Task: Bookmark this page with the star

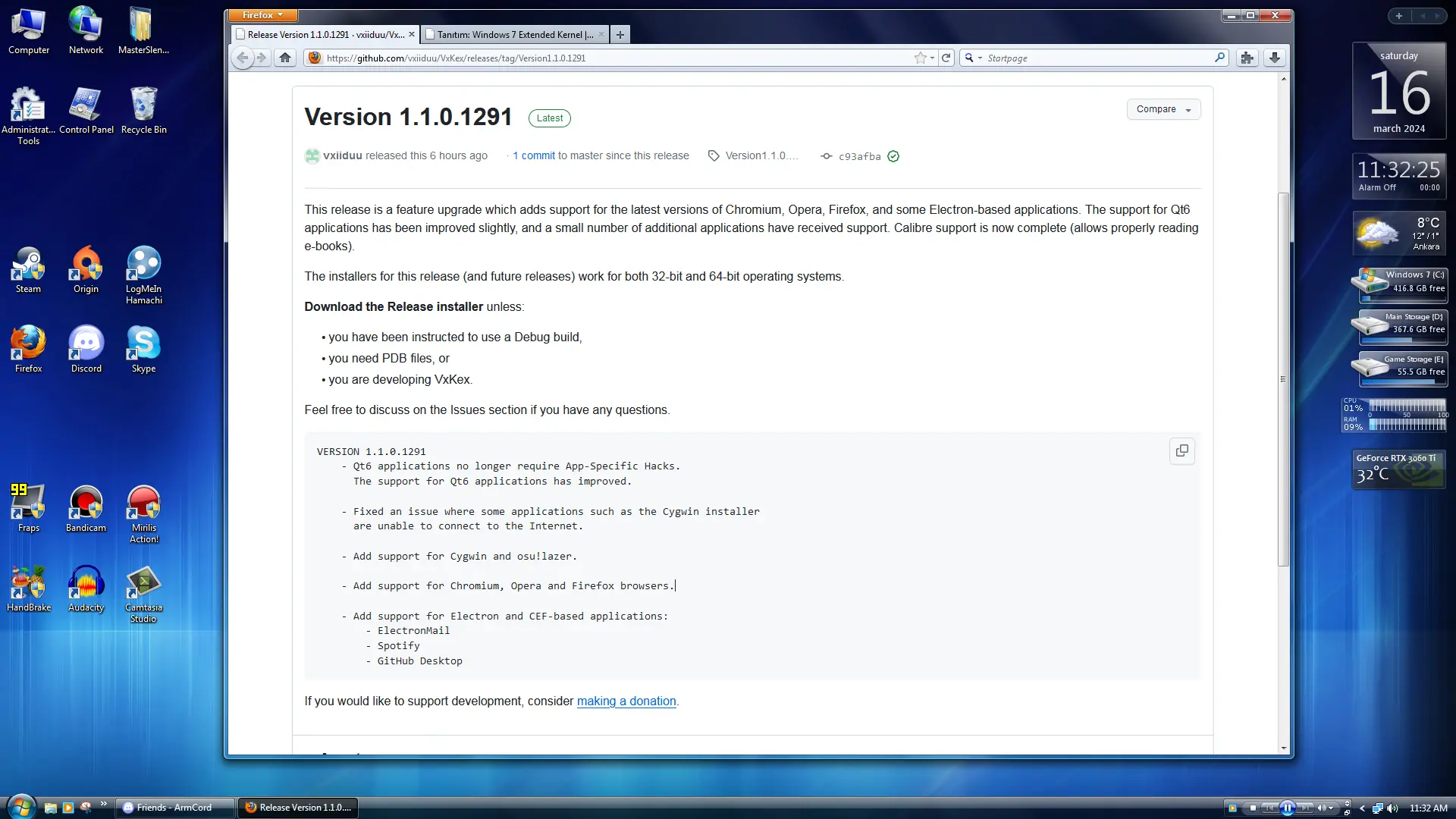Action: pos(920,58)
